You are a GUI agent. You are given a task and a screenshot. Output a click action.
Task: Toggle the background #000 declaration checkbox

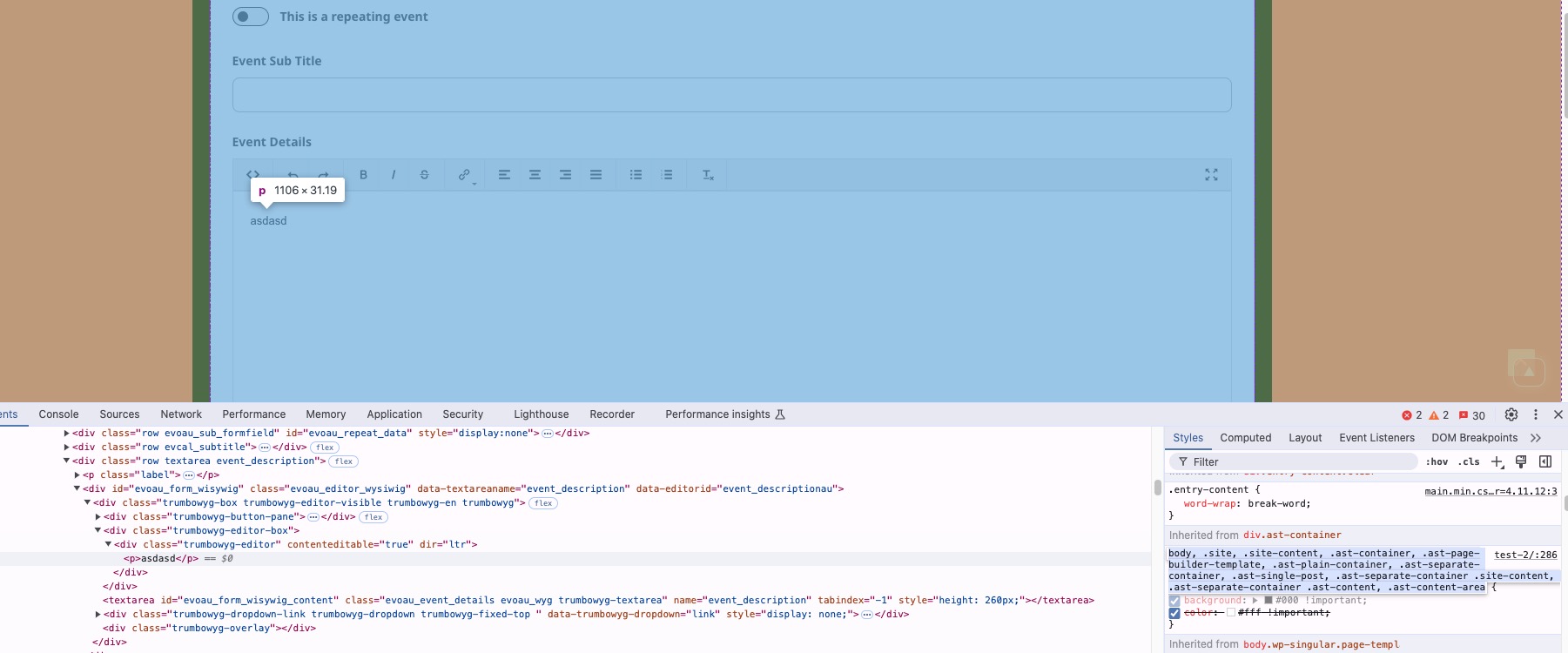(x=1174, y=601)
